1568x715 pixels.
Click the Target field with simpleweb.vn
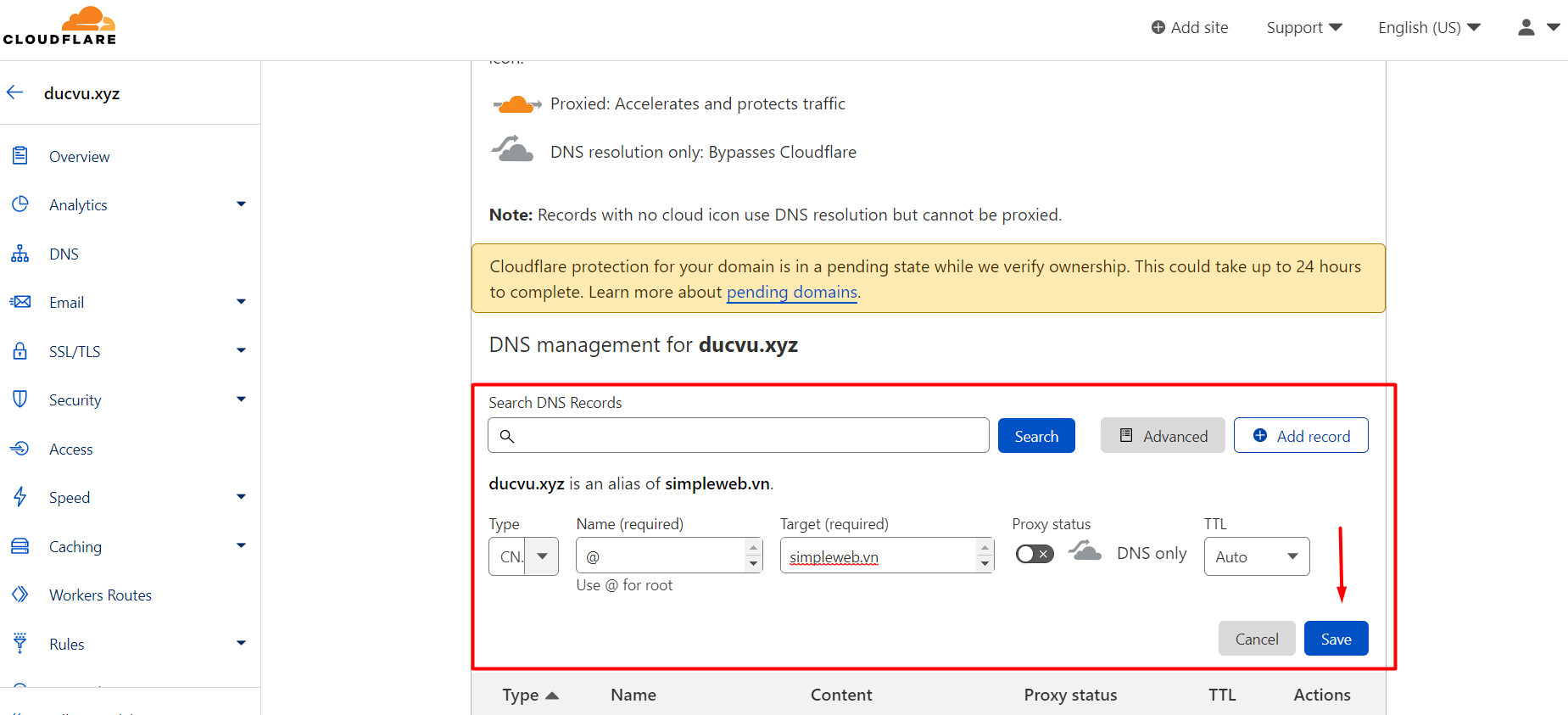887,556
